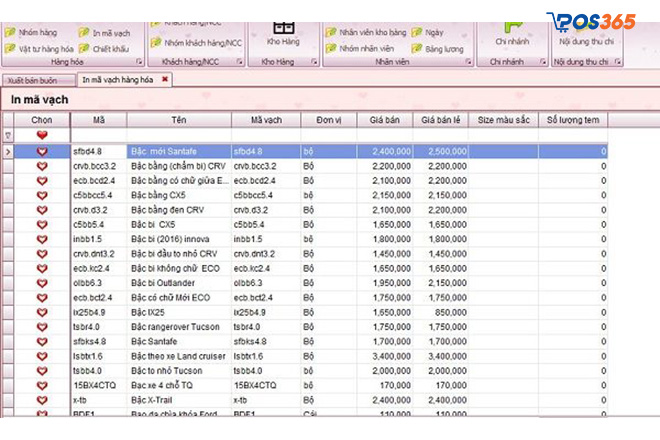Toggle heart checkbox for Bậc X-Trail row
Viewport: 660px width, 440px height.
[x=42, y=399]
